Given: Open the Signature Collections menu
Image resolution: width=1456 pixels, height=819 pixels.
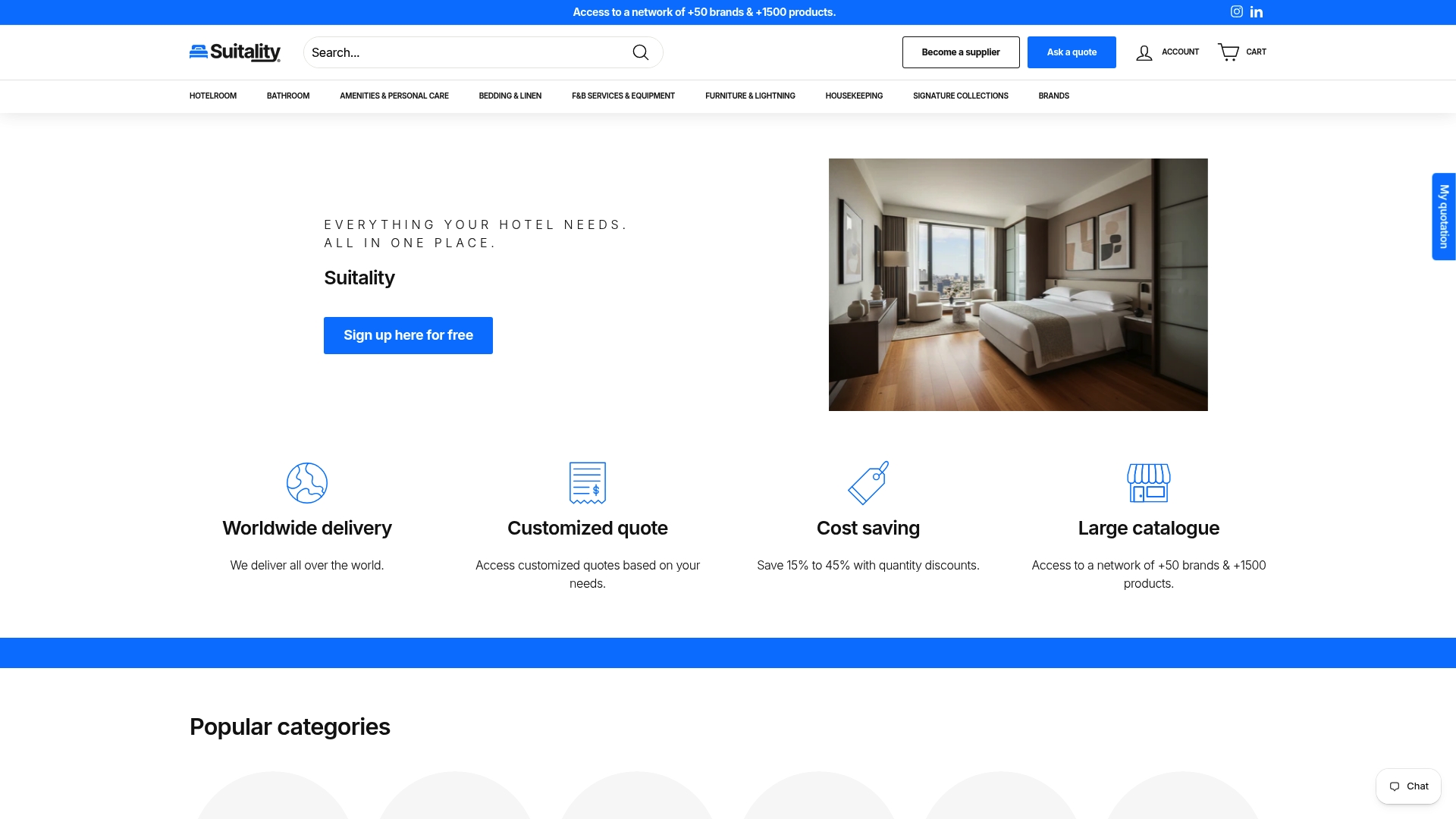Looking at the screenshot, I should (x=961, y=96).
